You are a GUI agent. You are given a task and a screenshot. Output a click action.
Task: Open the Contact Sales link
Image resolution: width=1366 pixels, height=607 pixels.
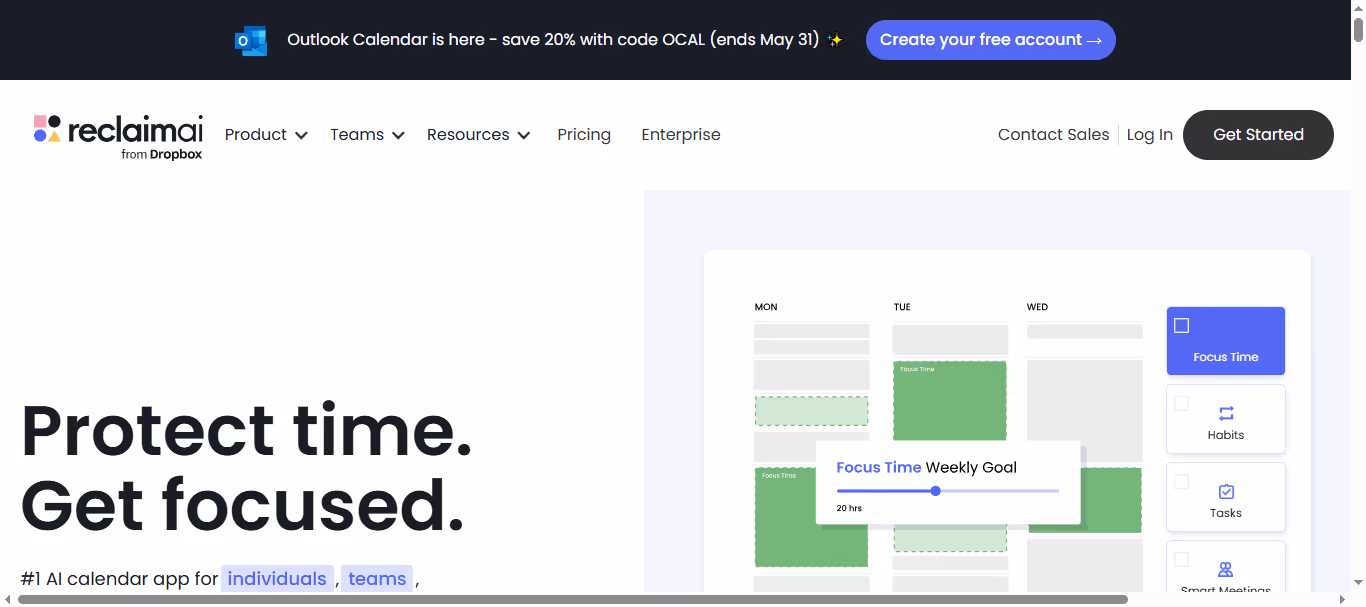[x=1054, y=134]
